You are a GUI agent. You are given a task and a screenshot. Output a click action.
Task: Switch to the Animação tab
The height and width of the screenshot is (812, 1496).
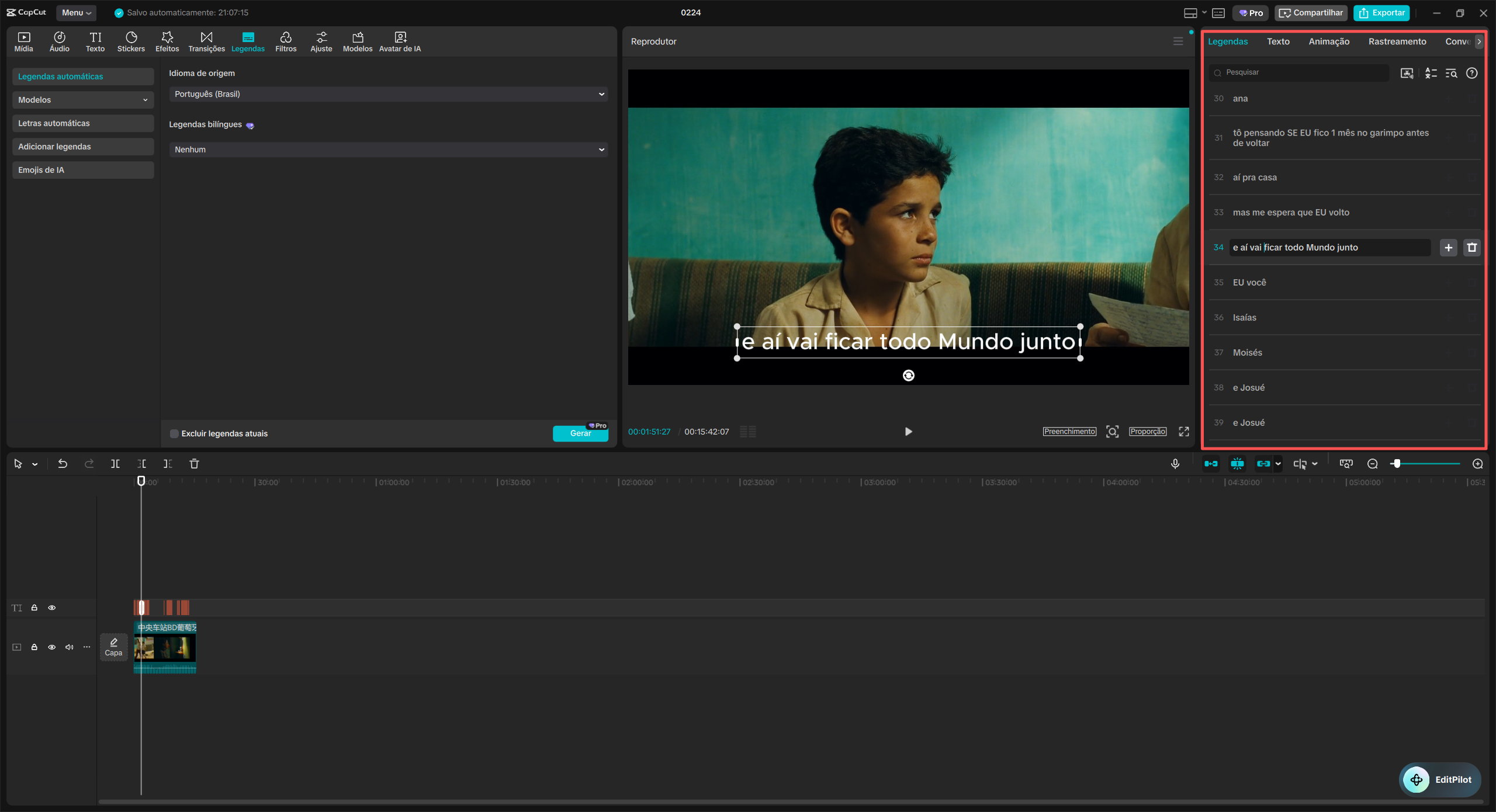tap(1329, 41)
